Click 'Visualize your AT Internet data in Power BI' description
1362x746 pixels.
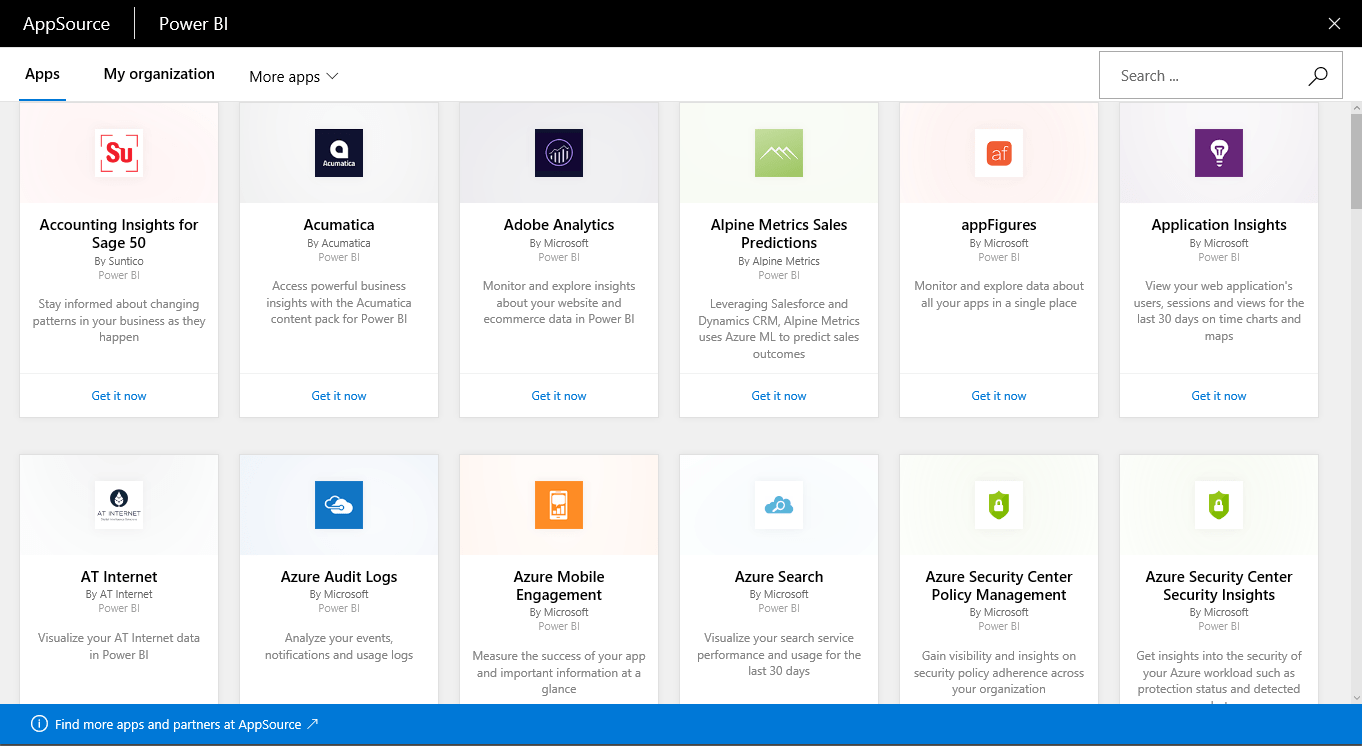(119, 646)
